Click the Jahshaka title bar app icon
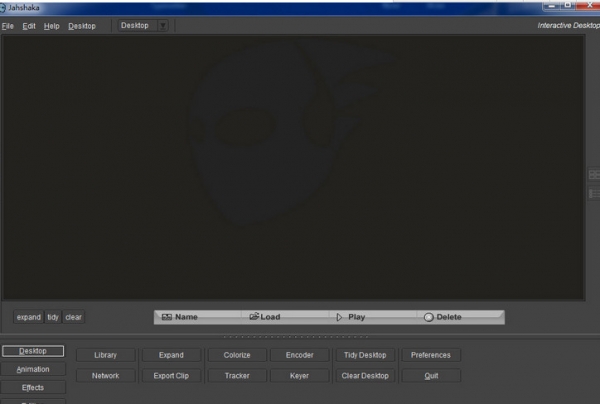The height and width of the screenshot is (404, 600). click(x=2, y=8)
